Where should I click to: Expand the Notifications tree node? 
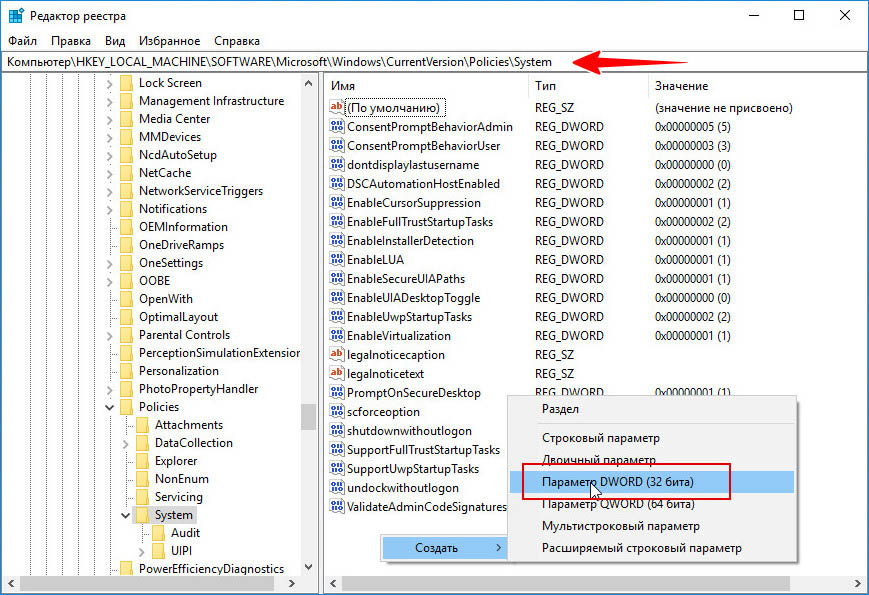click(110, 209)
